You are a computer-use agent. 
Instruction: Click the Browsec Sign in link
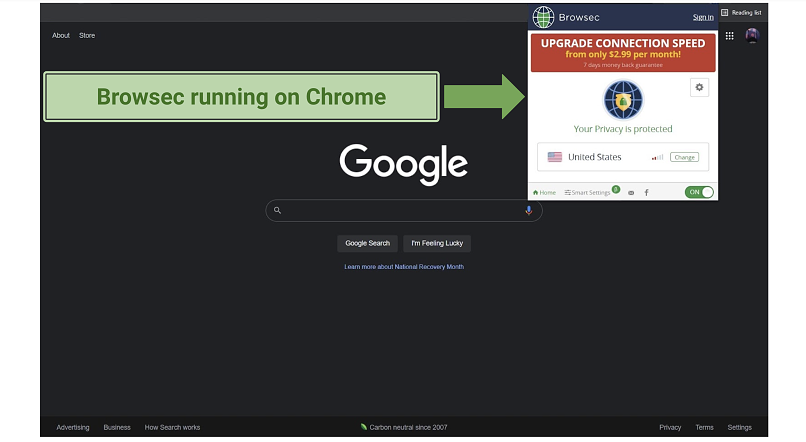(703, 17)
